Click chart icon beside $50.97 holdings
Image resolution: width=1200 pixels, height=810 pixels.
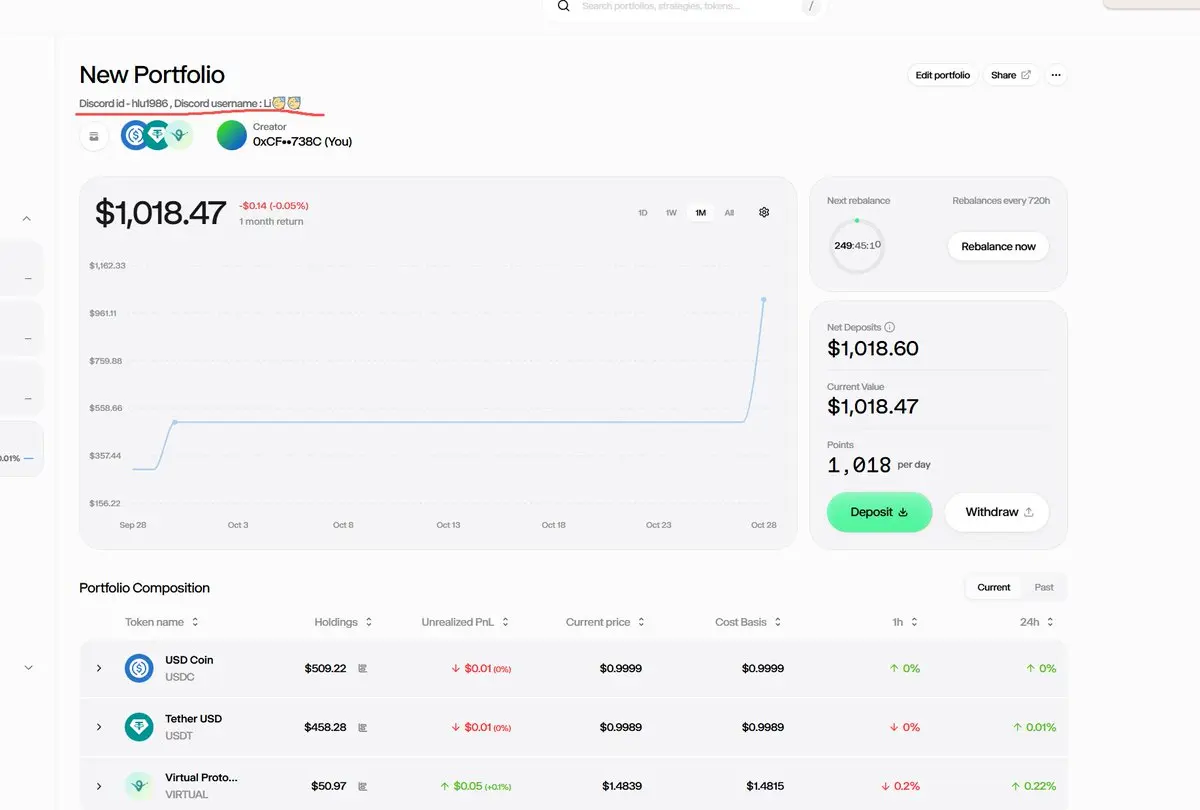point(363,786)
